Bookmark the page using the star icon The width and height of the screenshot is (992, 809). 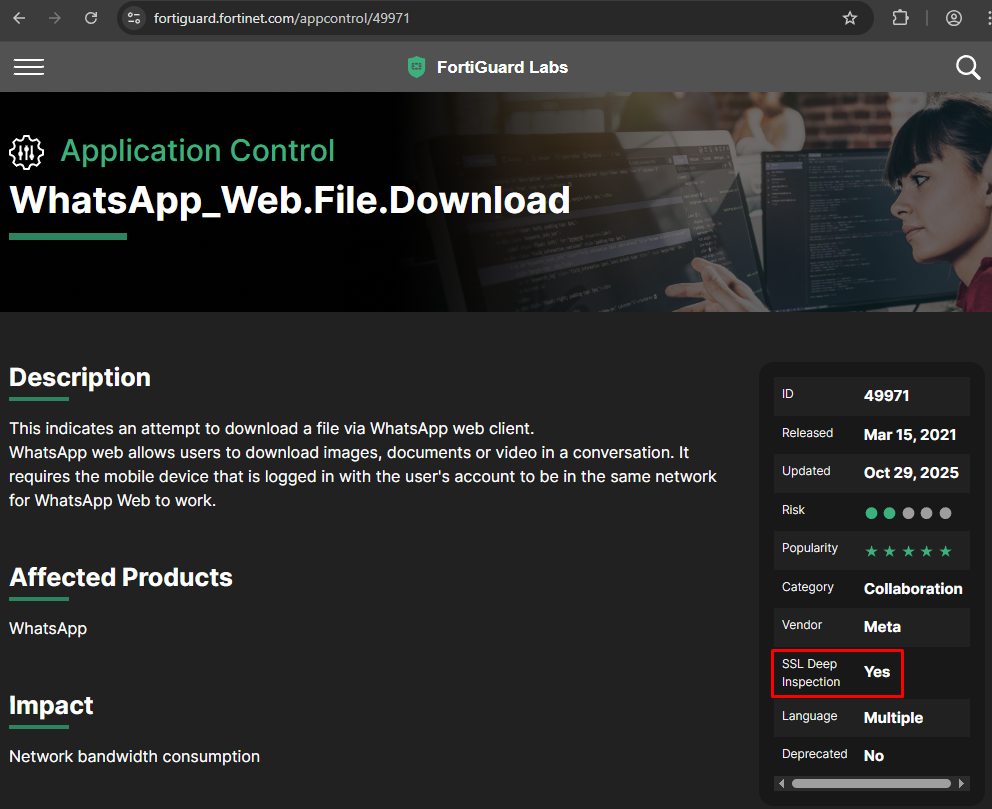coord(850,17)
